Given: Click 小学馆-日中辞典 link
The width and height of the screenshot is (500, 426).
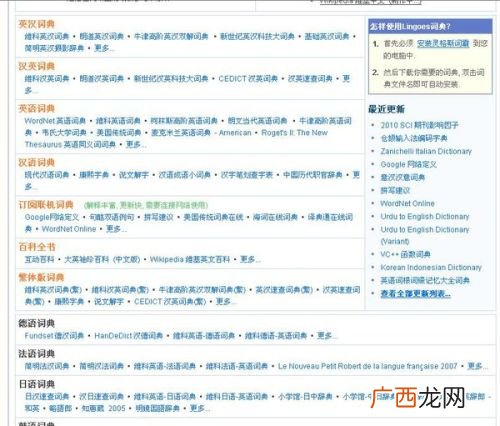Looking at the screenshot, I should coord(305,397).
